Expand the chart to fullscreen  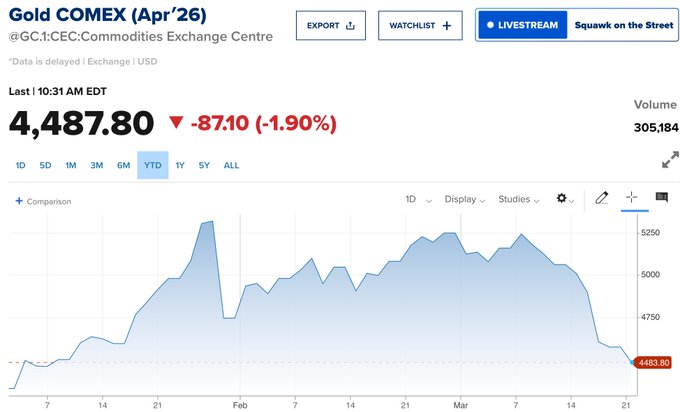coord(670,160)
